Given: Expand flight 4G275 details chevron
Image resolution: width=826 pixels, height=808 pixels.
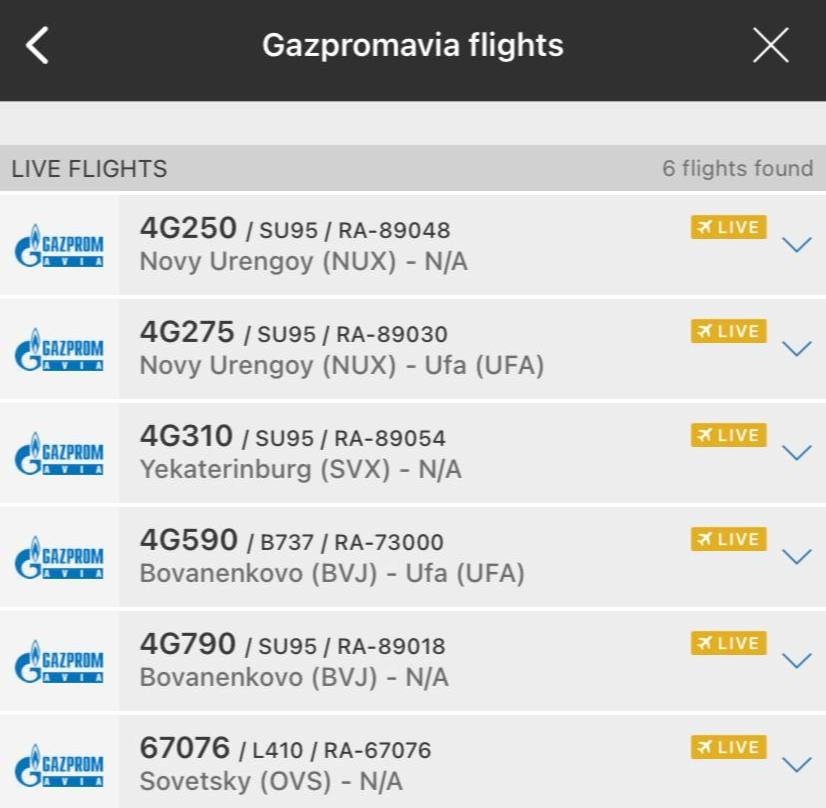Looking at the screenshot, I should click(796, 349).
